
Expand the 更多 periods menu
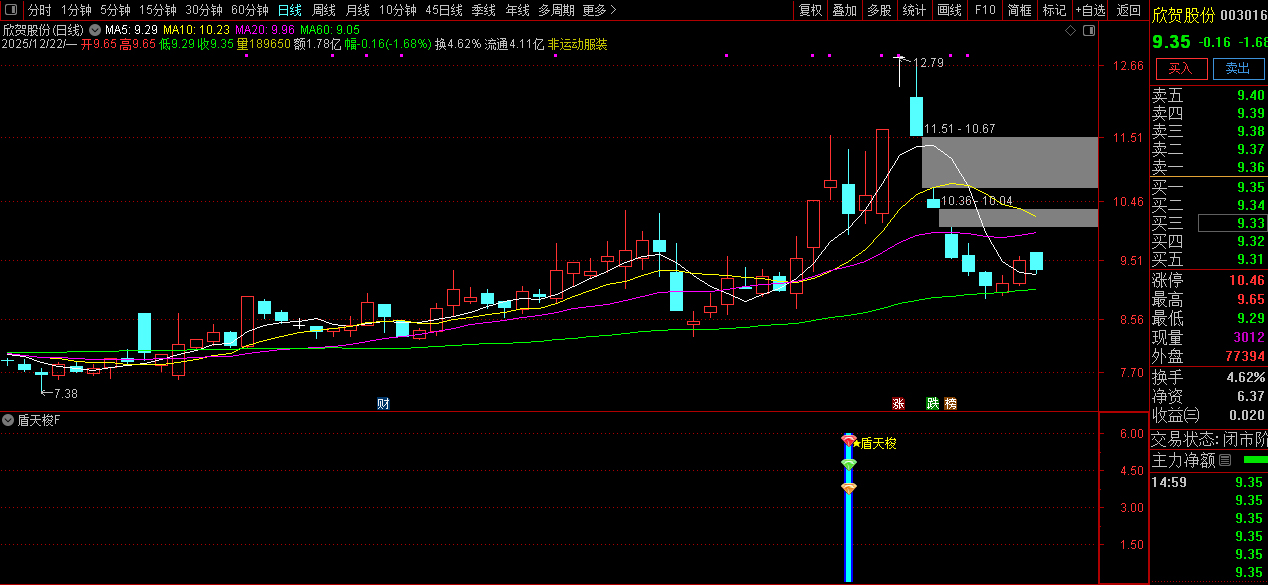599,10
